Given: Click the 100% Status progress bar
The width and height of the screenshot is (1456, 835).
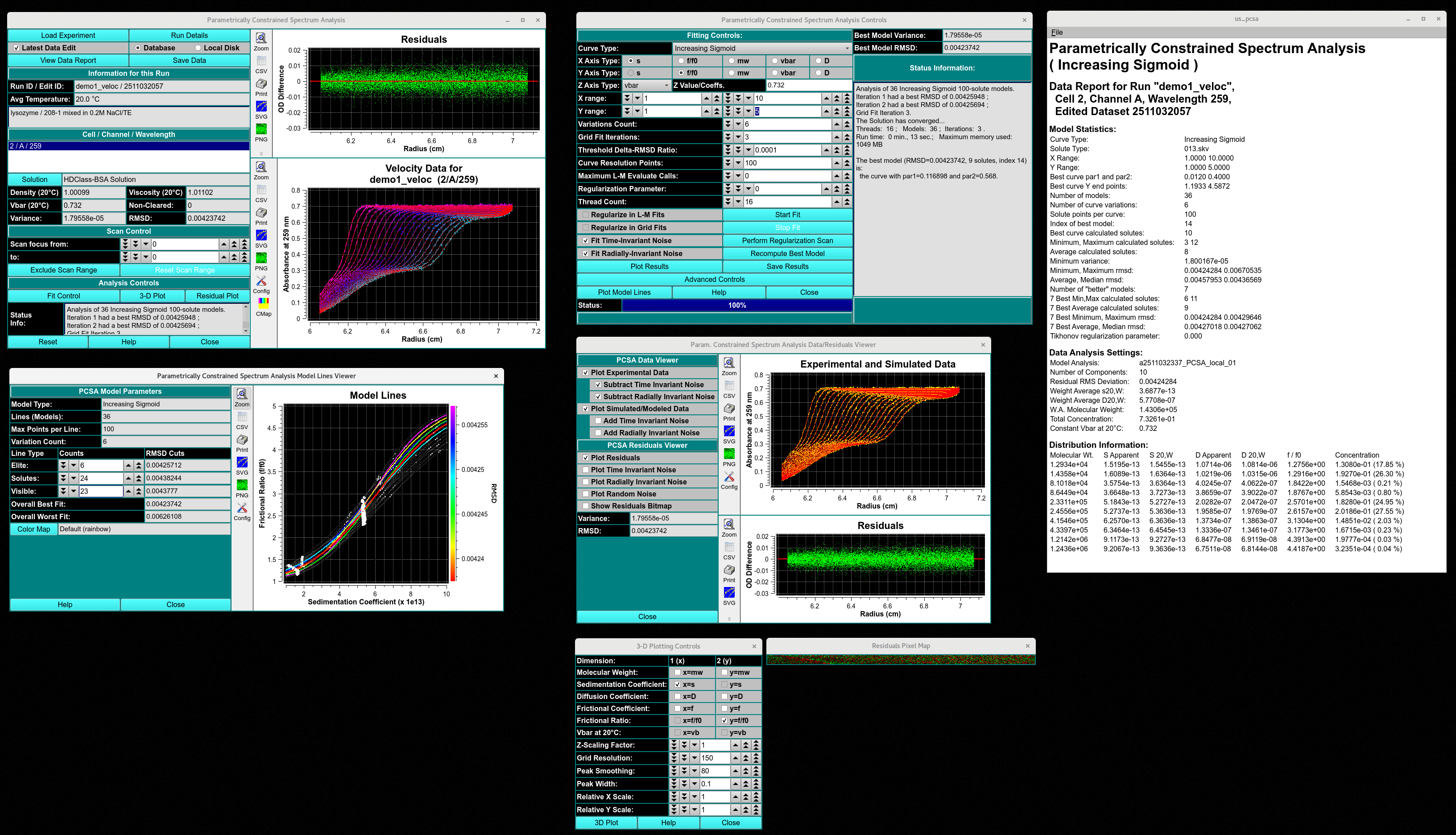Looking at the screenshot, I should click(x=737, y=306).
